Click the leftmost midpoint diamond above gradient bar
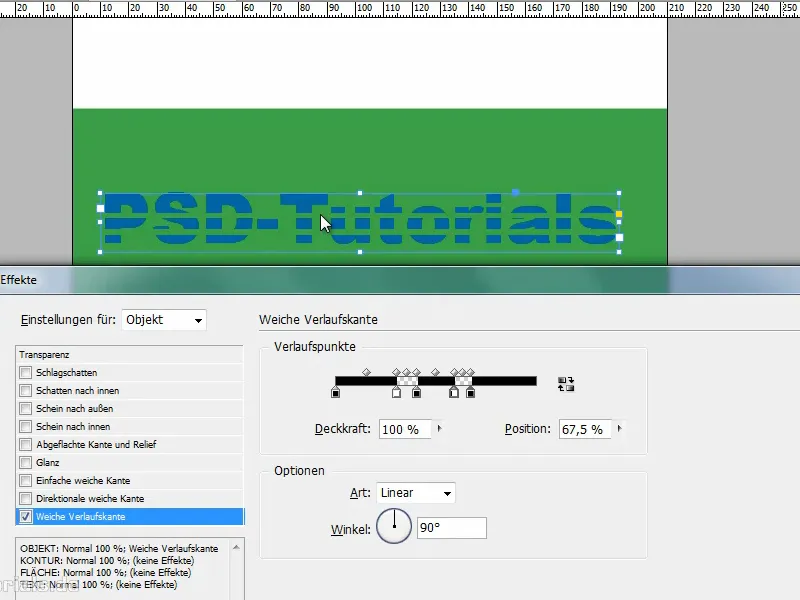 (366, 372)
